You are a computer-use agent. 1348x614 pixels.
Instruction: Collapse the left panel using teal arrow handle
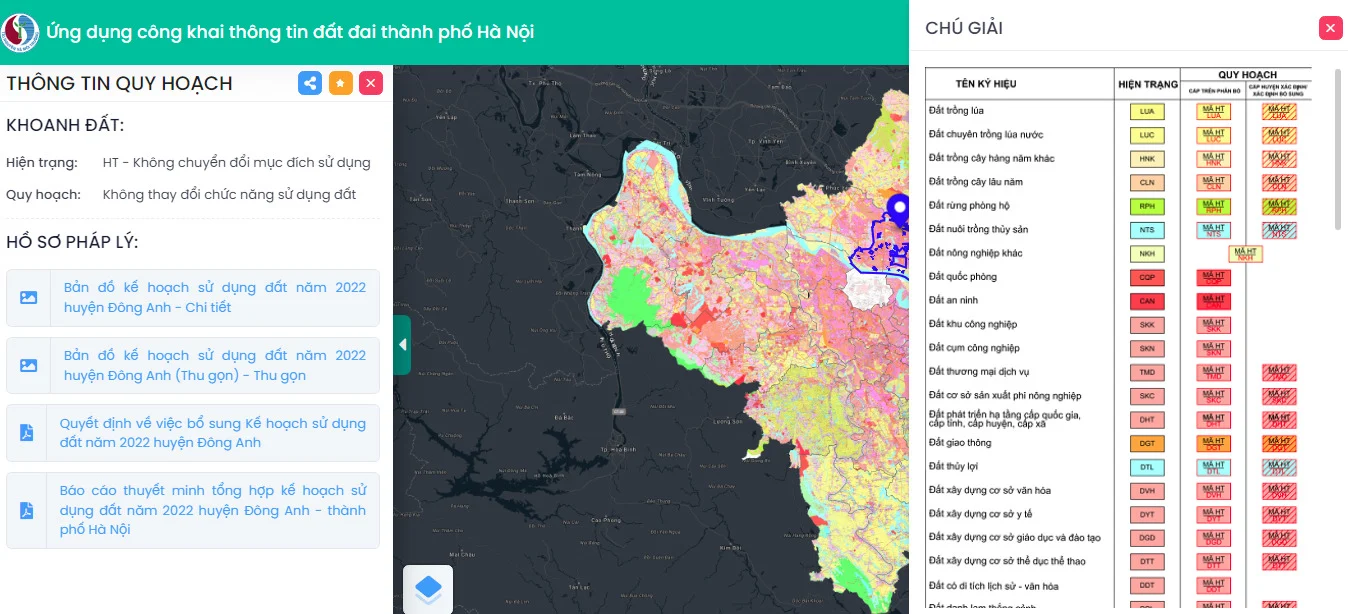[402, 345]
